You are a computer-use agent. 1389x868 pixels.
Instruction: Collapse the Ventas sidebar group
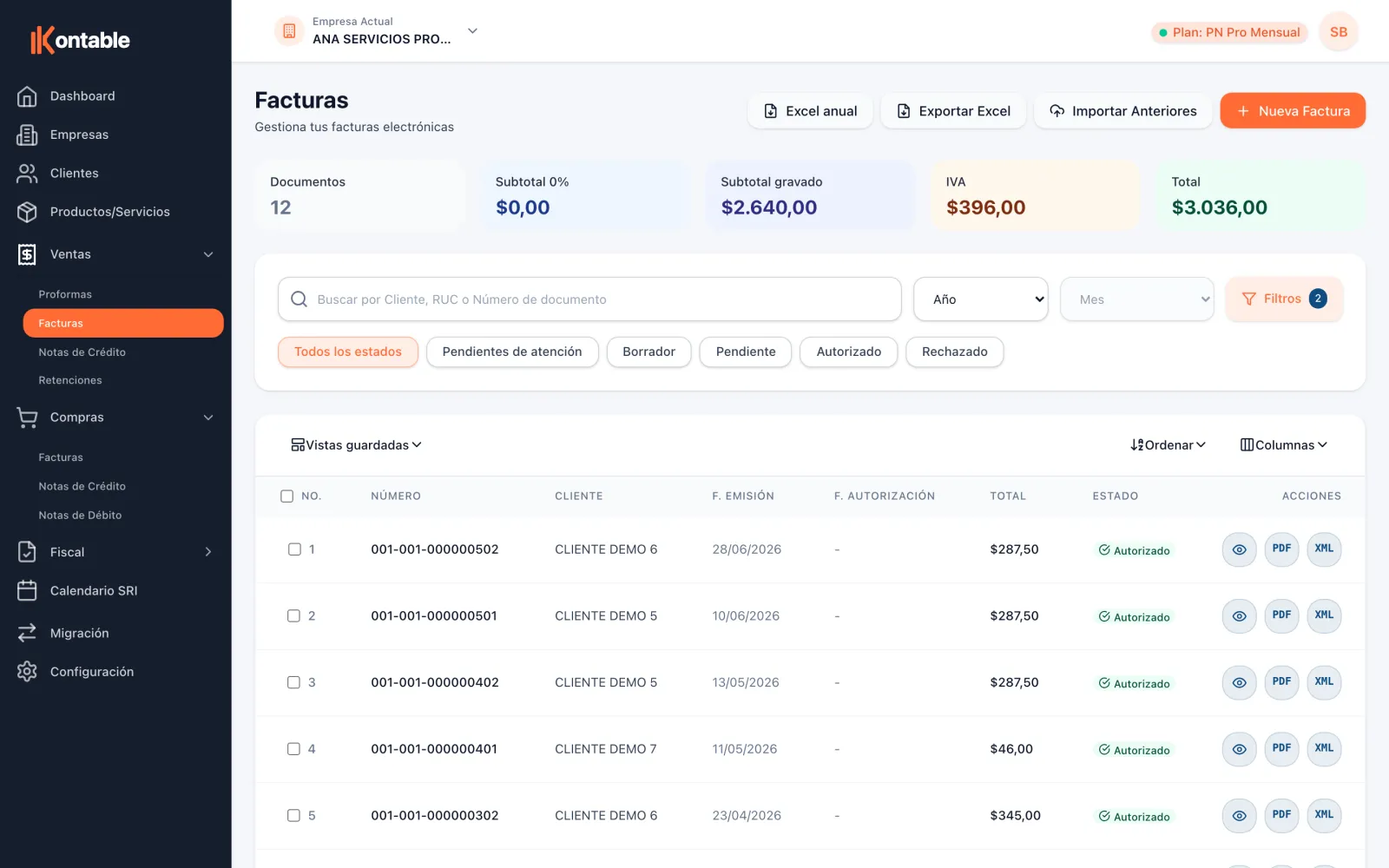pos(115,254)
